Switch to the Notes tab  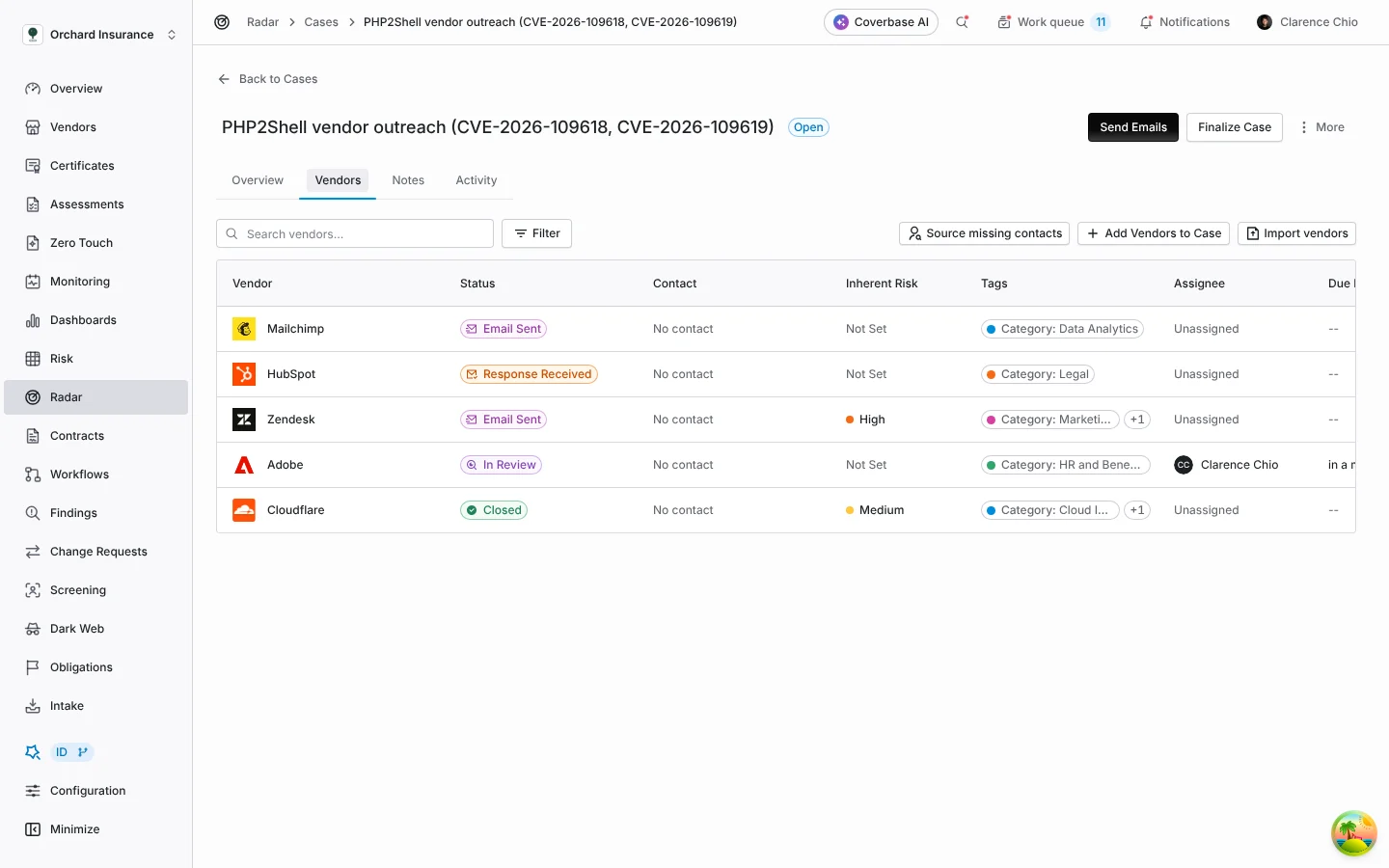(408, 180)
